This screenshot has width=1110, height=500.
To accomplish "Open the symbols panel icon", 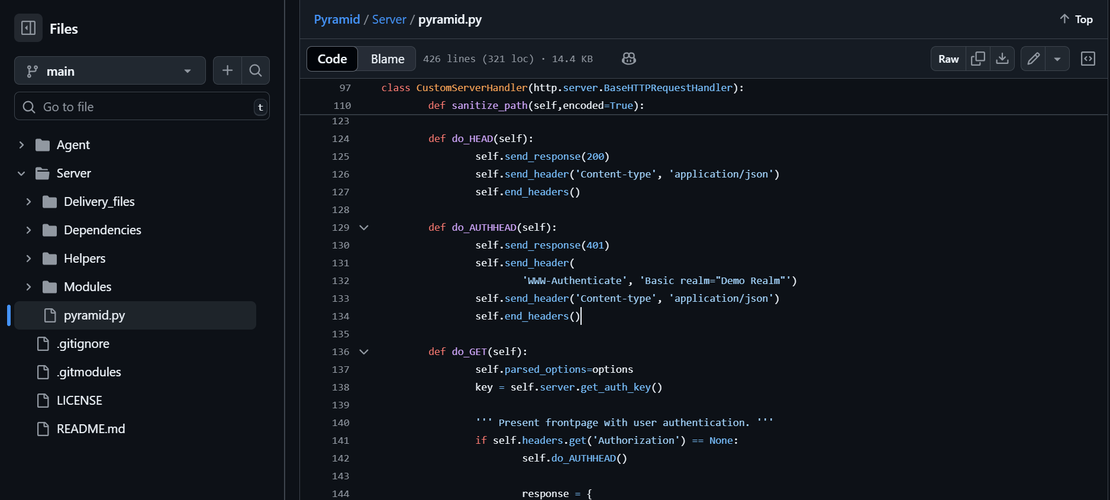I will click(1088, 59).
